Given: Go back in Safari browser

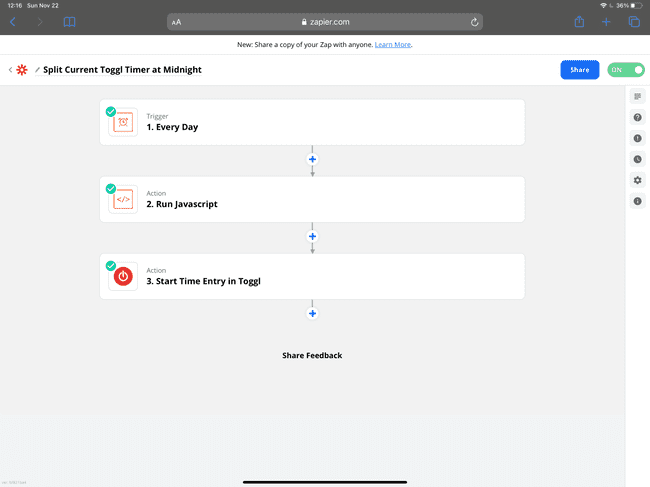Looking at the screenshot, I should (x=13, y=22).
